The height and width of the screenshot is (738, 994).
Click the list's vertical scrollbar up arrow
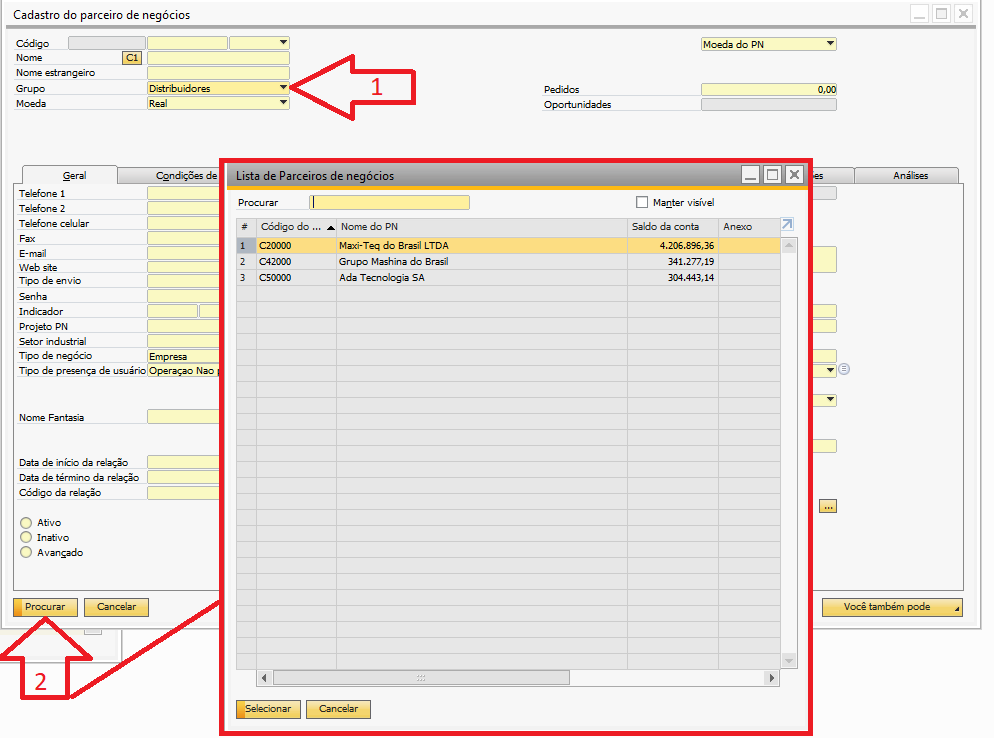[x=789, y=245]
